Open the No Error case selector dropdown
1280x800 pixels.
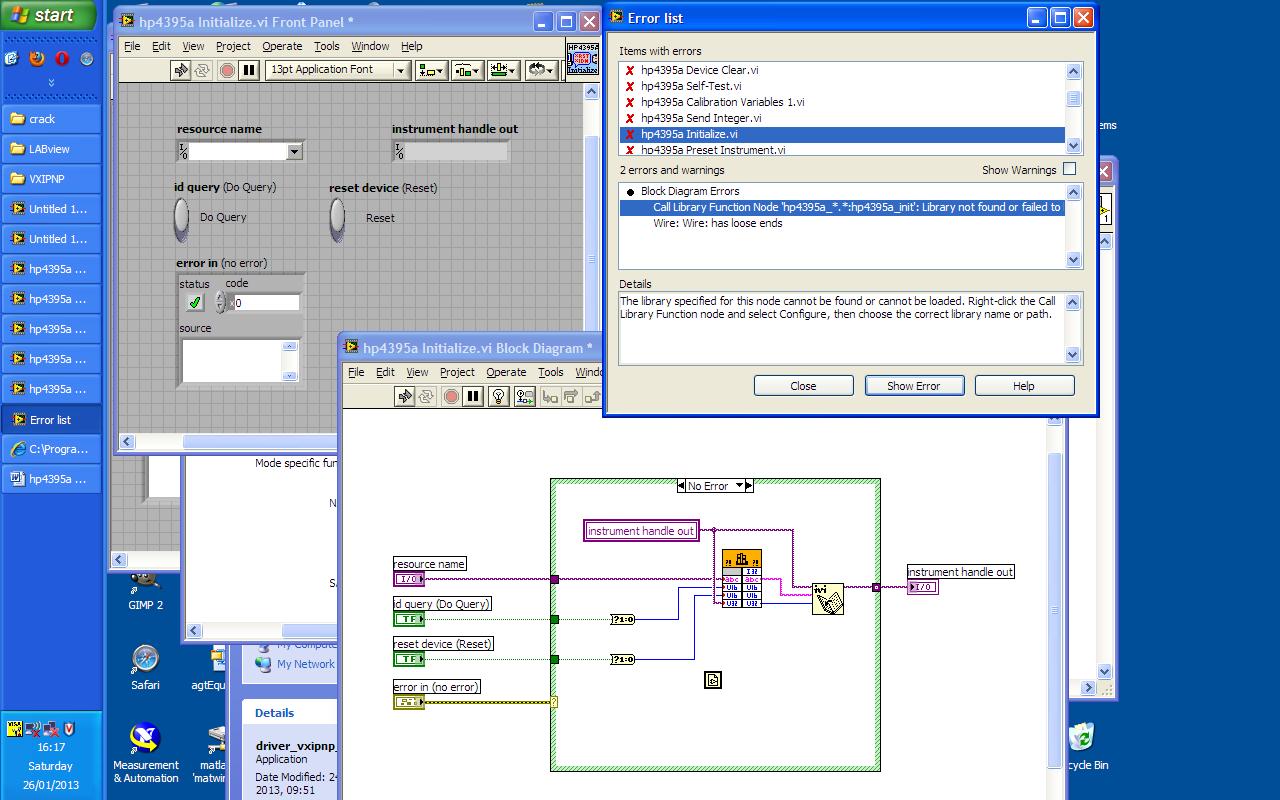click(741, 486)
